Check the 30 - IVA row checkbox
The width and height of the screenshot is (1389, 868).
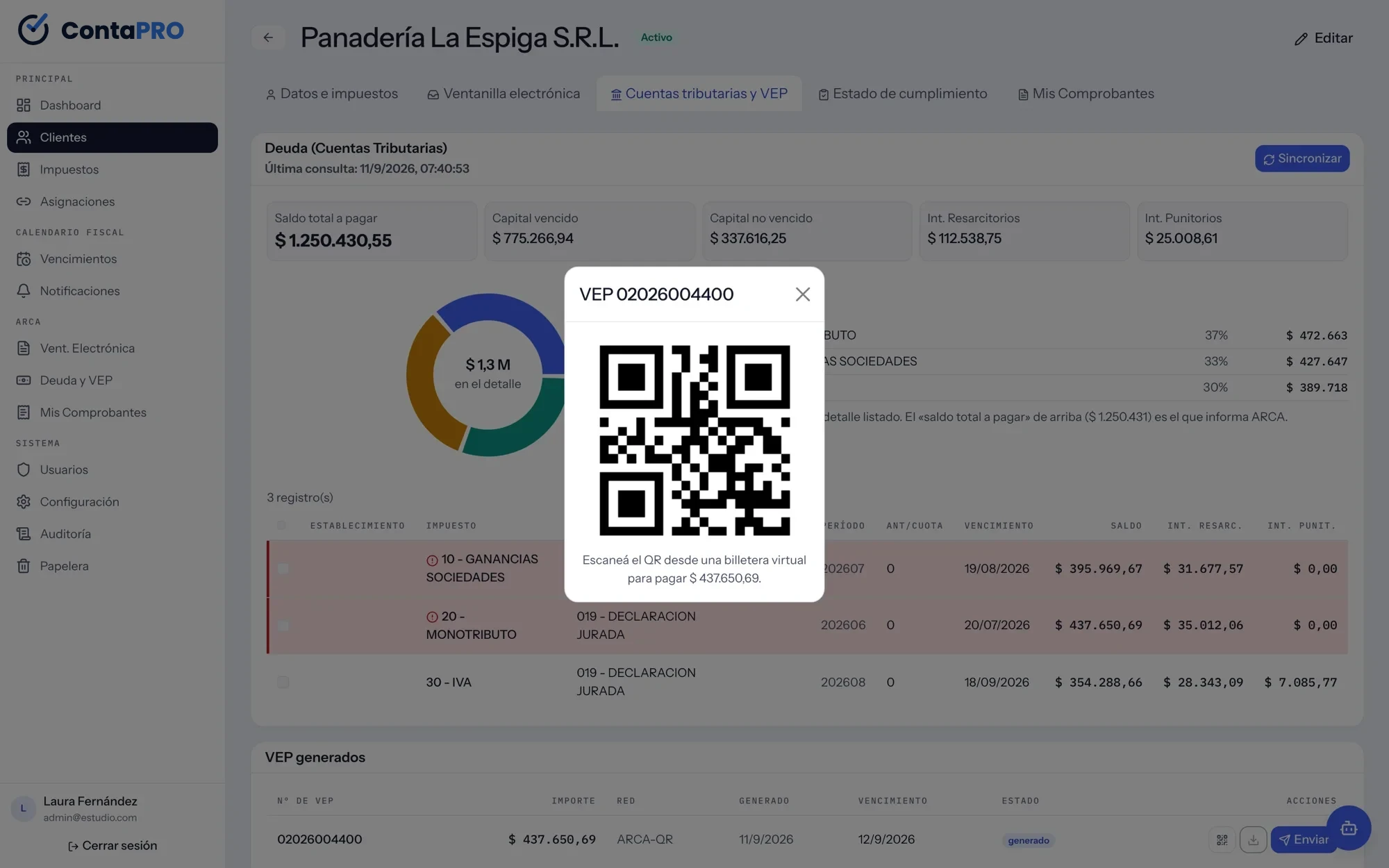coord(283,683)
